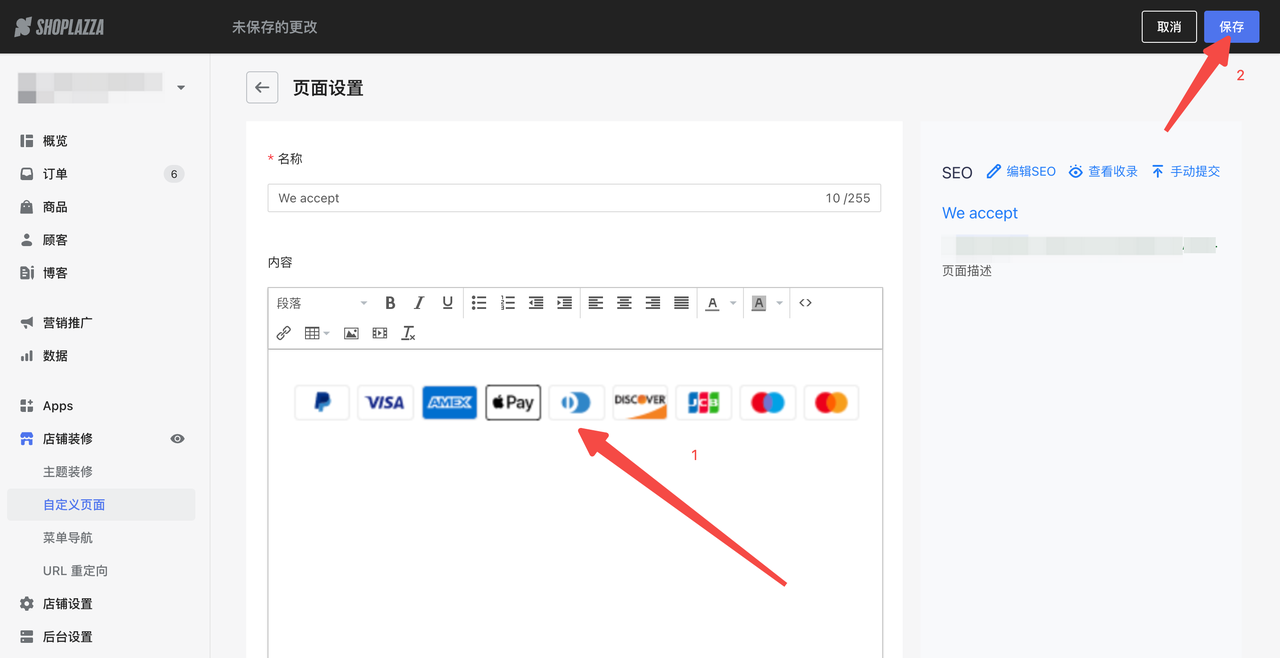Click the 取消 cancel button

1169,27
